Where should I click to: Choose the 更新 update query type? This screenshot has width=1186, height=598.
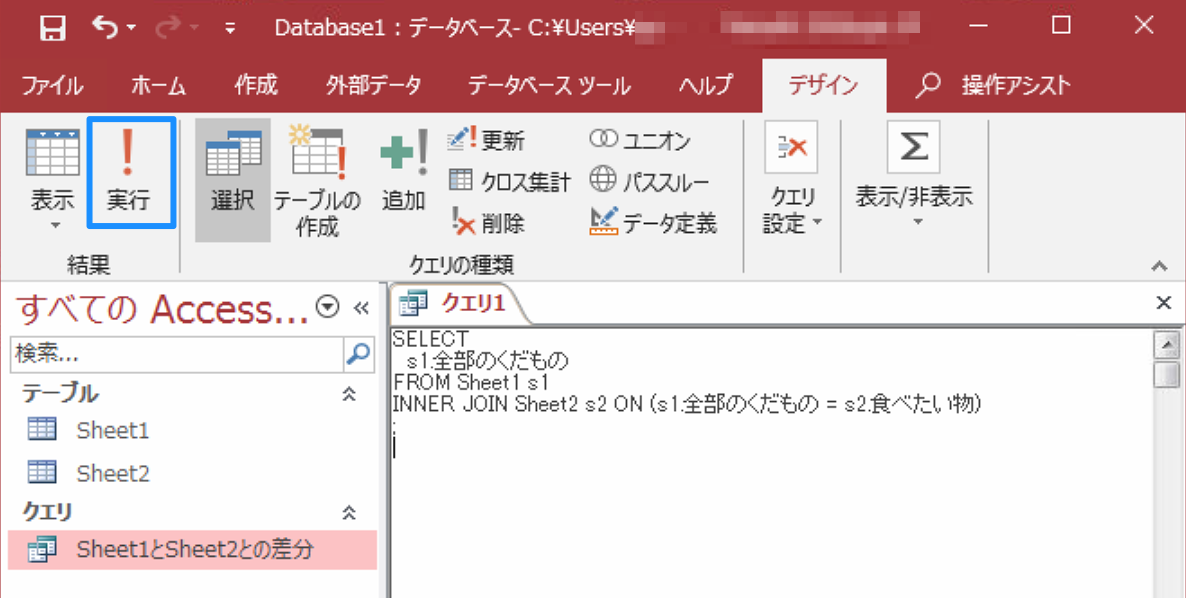click(486, 140)
